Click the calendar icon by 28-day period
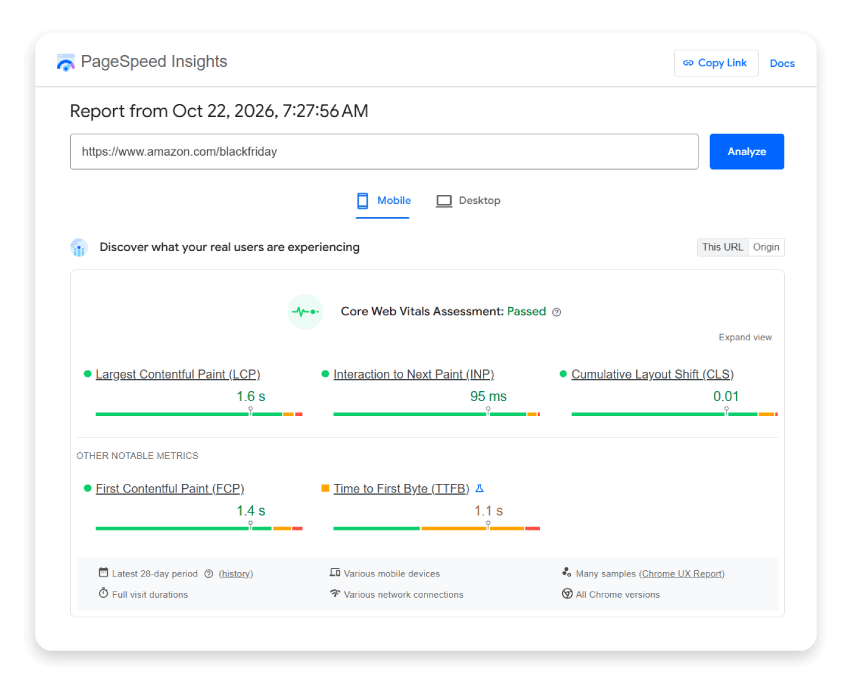This screenshot has width=852, height=690. point(103,573)
